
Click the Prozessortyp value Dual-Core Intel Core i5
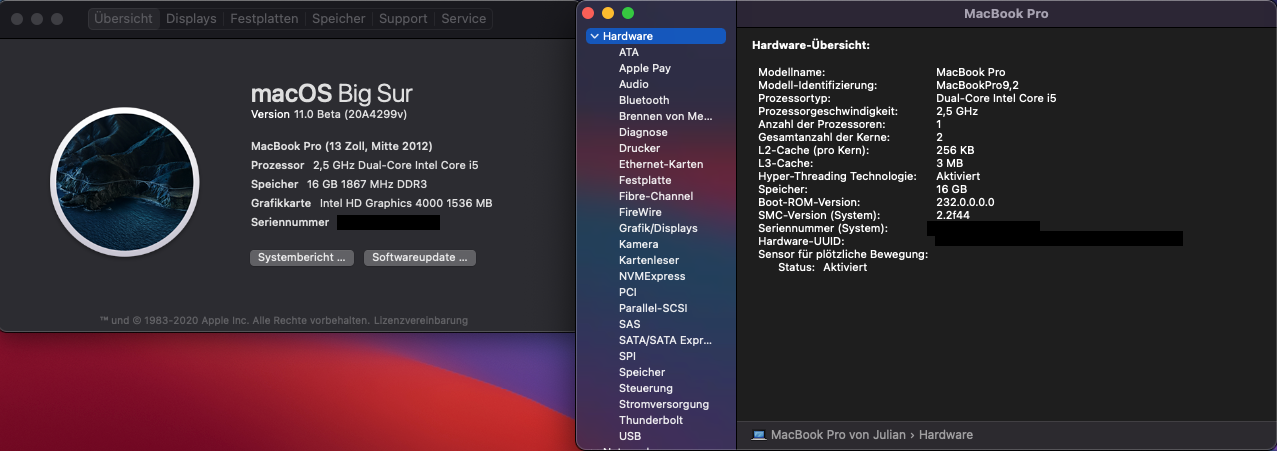[x=996, y=98]
